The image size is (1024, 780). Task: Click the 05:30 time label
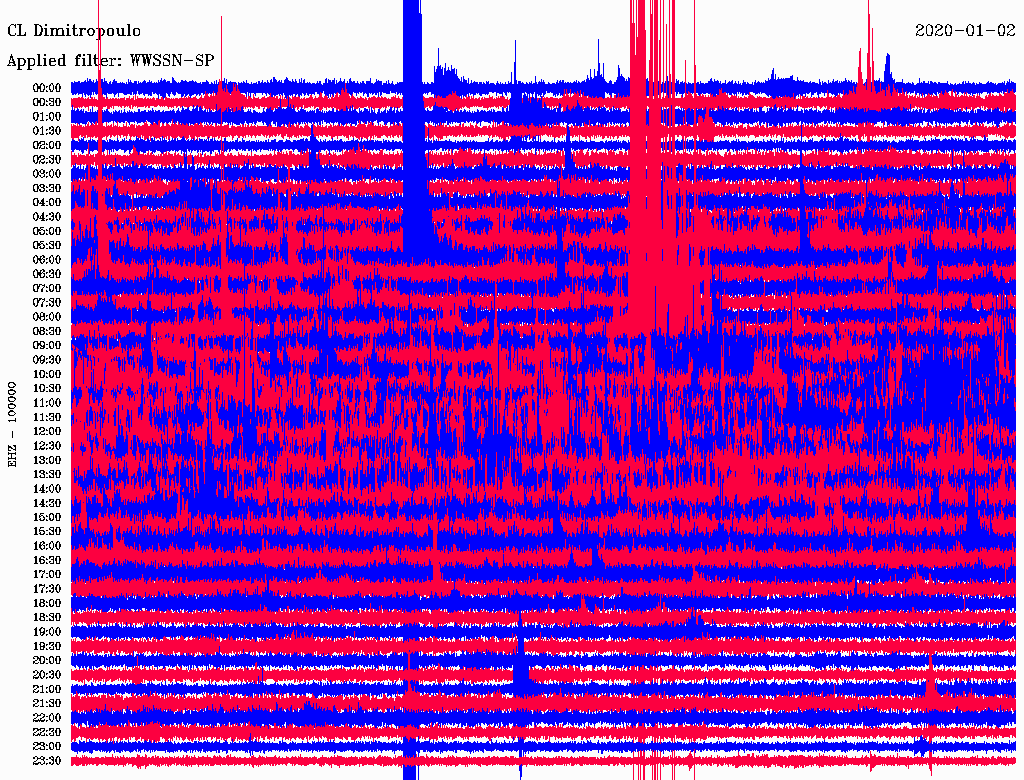click(47, 245)
